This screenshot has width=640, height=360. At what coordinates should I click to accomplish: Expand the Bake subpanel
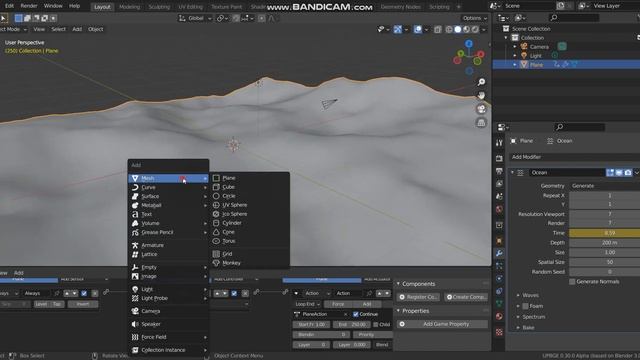[518, 328]
